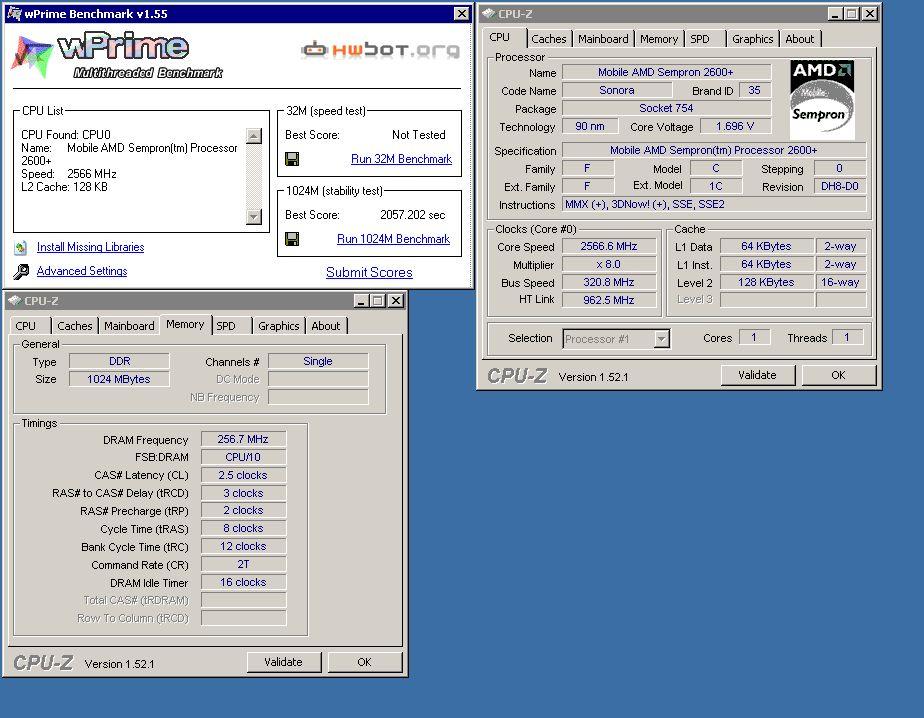924x718 pixels.
Task: Click the Core Voltage 1.696 V value
Action: [x=735, y=126]
